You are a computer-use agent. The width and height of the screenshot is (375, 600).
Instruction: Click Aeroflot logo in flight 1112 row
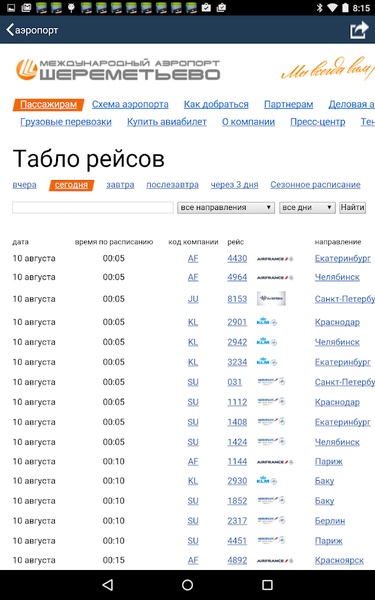pyautogui.click(x=271, y=401)
